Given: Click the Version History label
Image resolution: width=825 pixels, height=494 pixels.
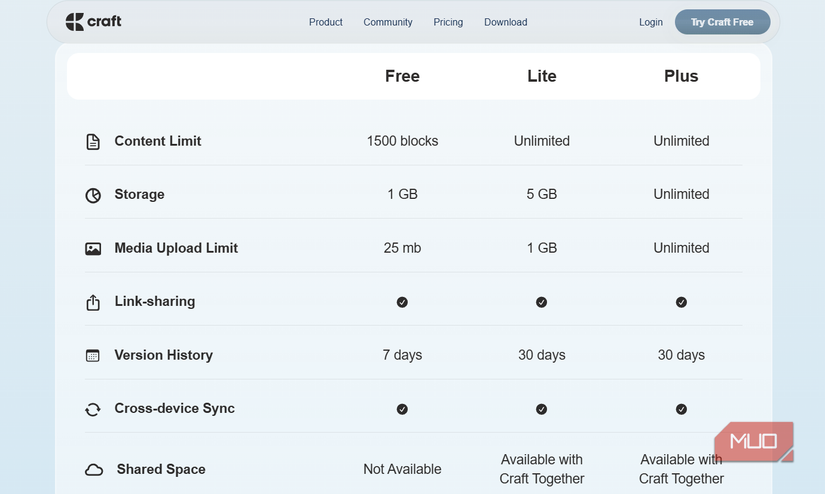Looking at the screenshot, I should 164,355.
